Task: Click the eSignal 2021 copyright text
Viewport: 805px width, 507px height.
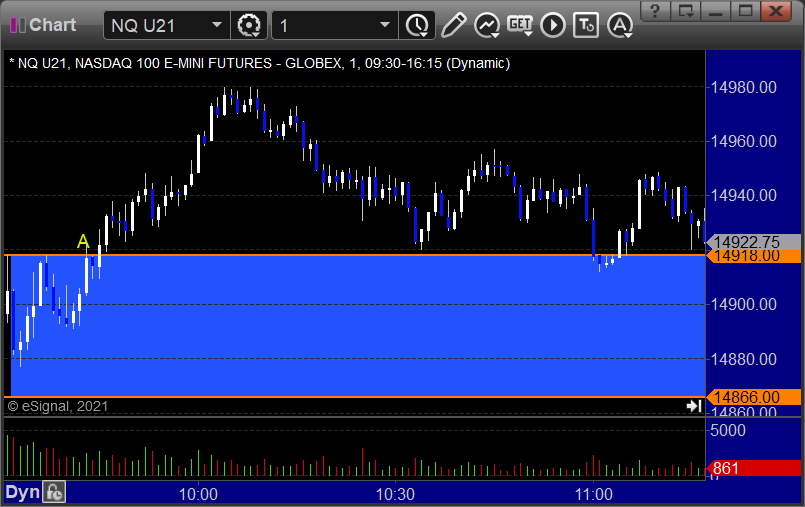Action: [x=58, y=406]
